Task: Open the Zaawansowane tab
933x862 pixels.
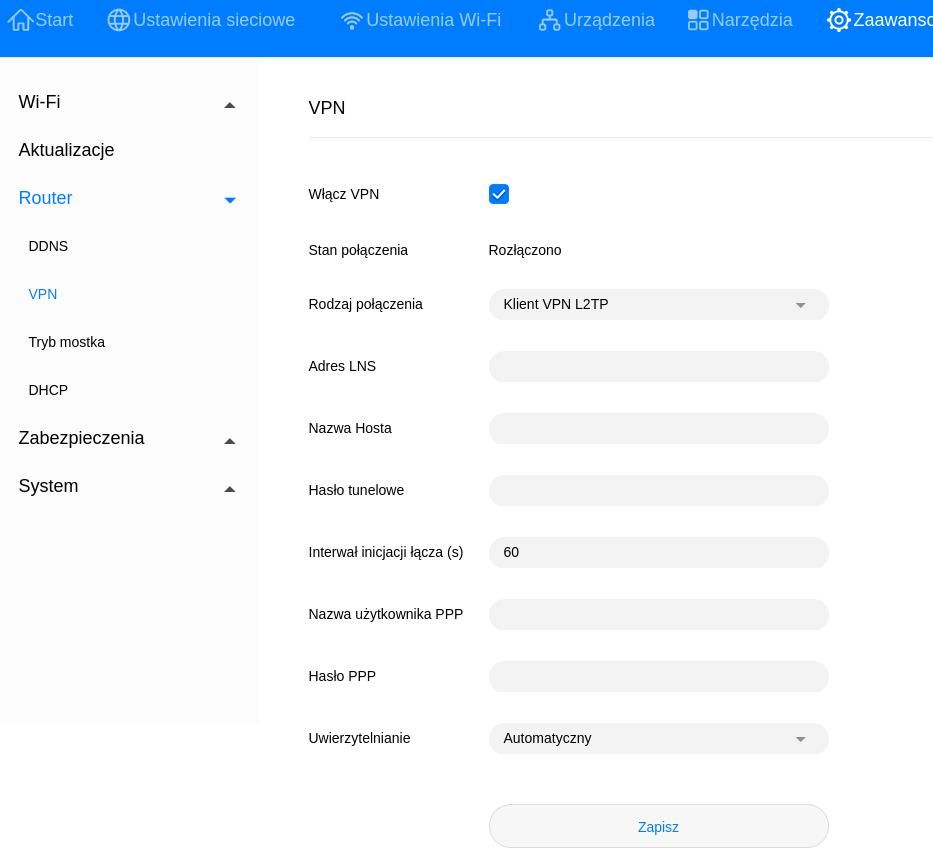Action: point(880,20)
